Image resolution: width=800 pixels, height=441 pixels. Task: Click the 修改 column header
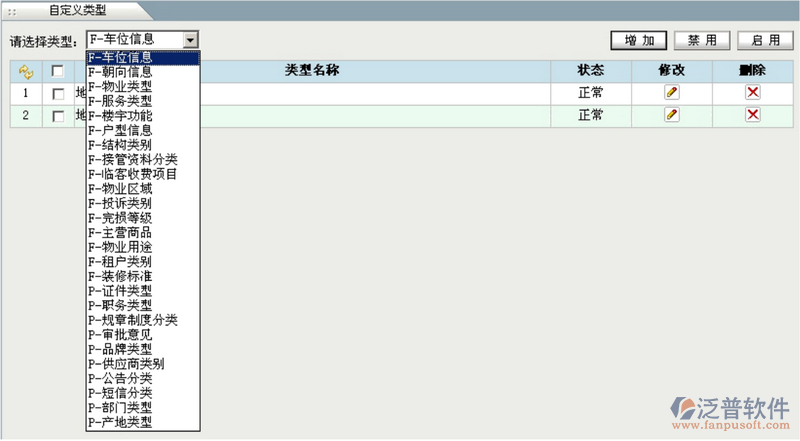click(671, 70)
